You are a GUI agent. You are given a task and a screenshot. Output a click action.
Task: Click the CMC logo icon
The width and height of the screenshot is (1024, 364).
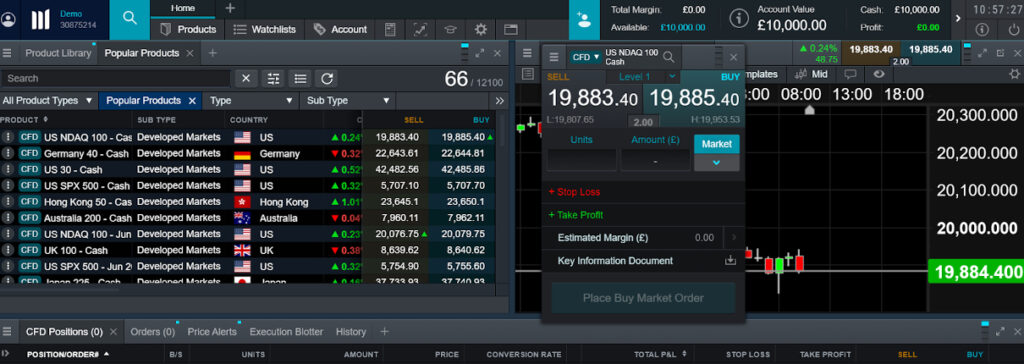click(x=40, y=20)
